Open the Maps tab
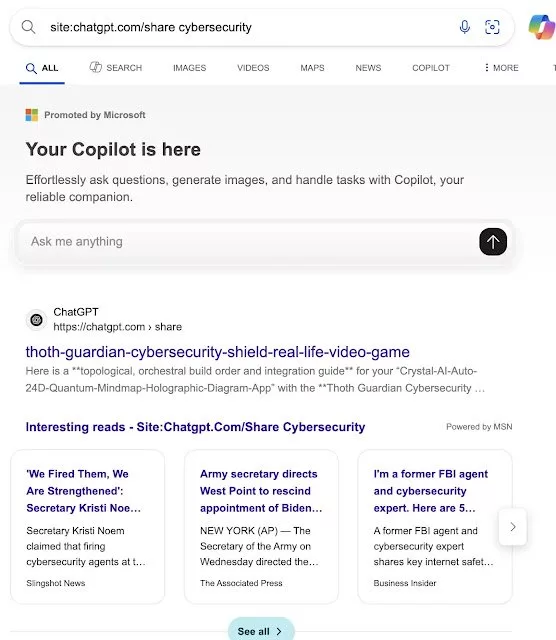The image size is (556, 640). point(312,68)
